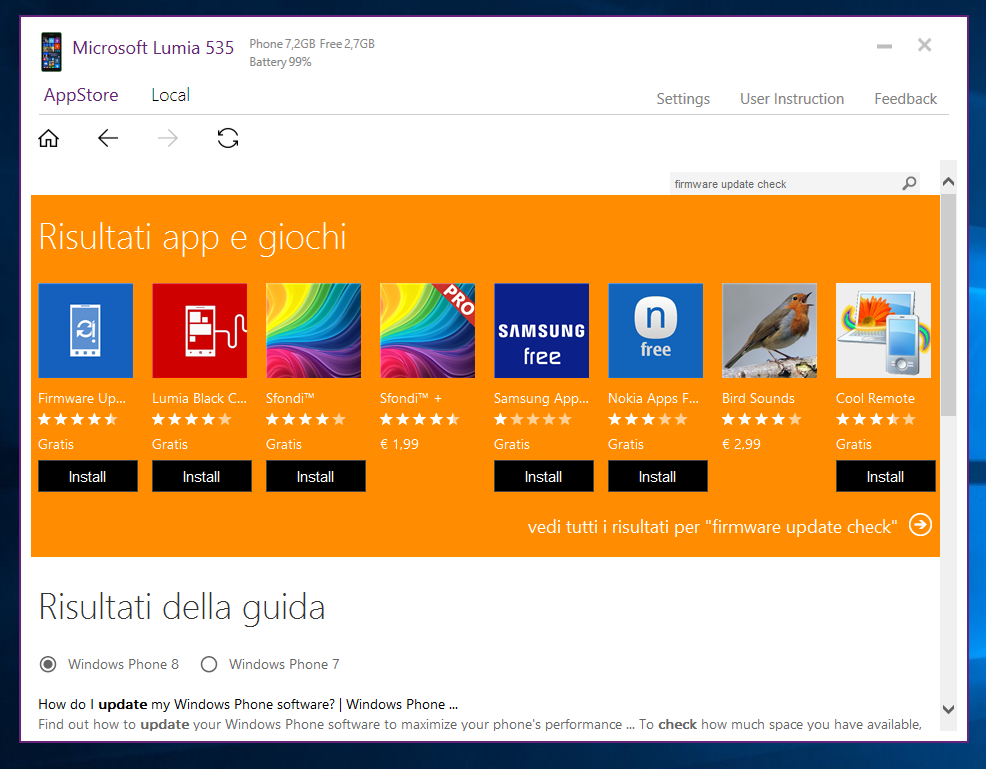Viewport: 986px width, 769px height.
Task: Select the Windows Phone 7 radio button
Action: (209, 664)
